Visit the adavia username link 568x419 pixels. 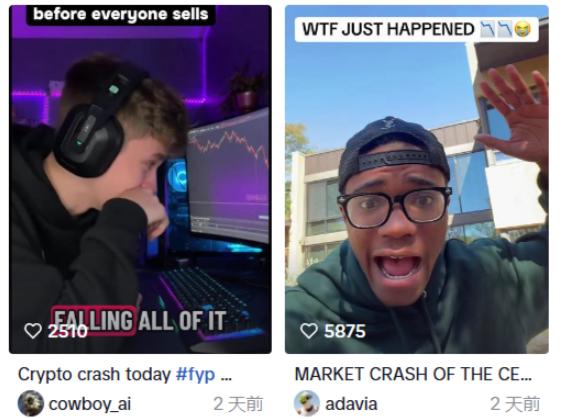tap(351, 404)
